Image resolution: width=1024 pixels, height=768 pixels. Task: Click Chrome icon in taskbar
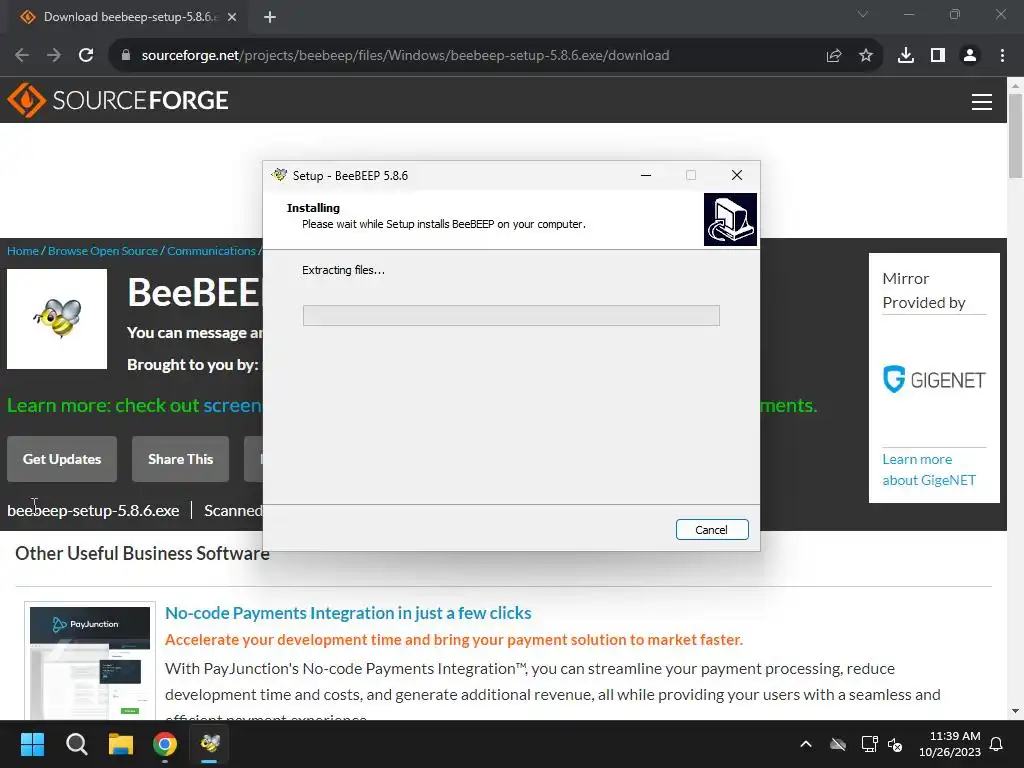(165, 744)
